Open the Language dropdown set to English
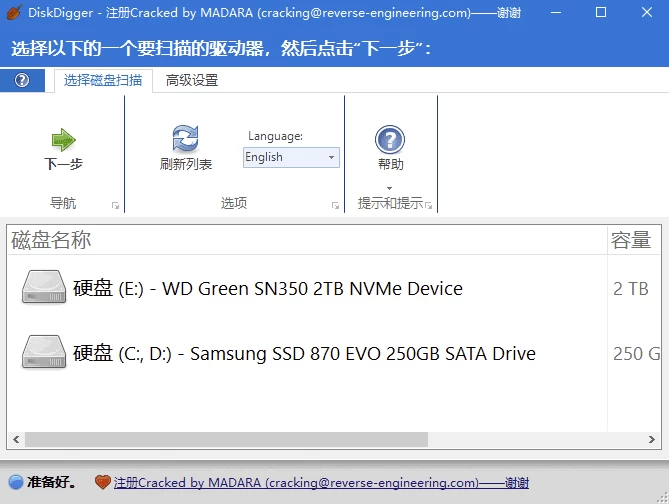 click(291, 157)
